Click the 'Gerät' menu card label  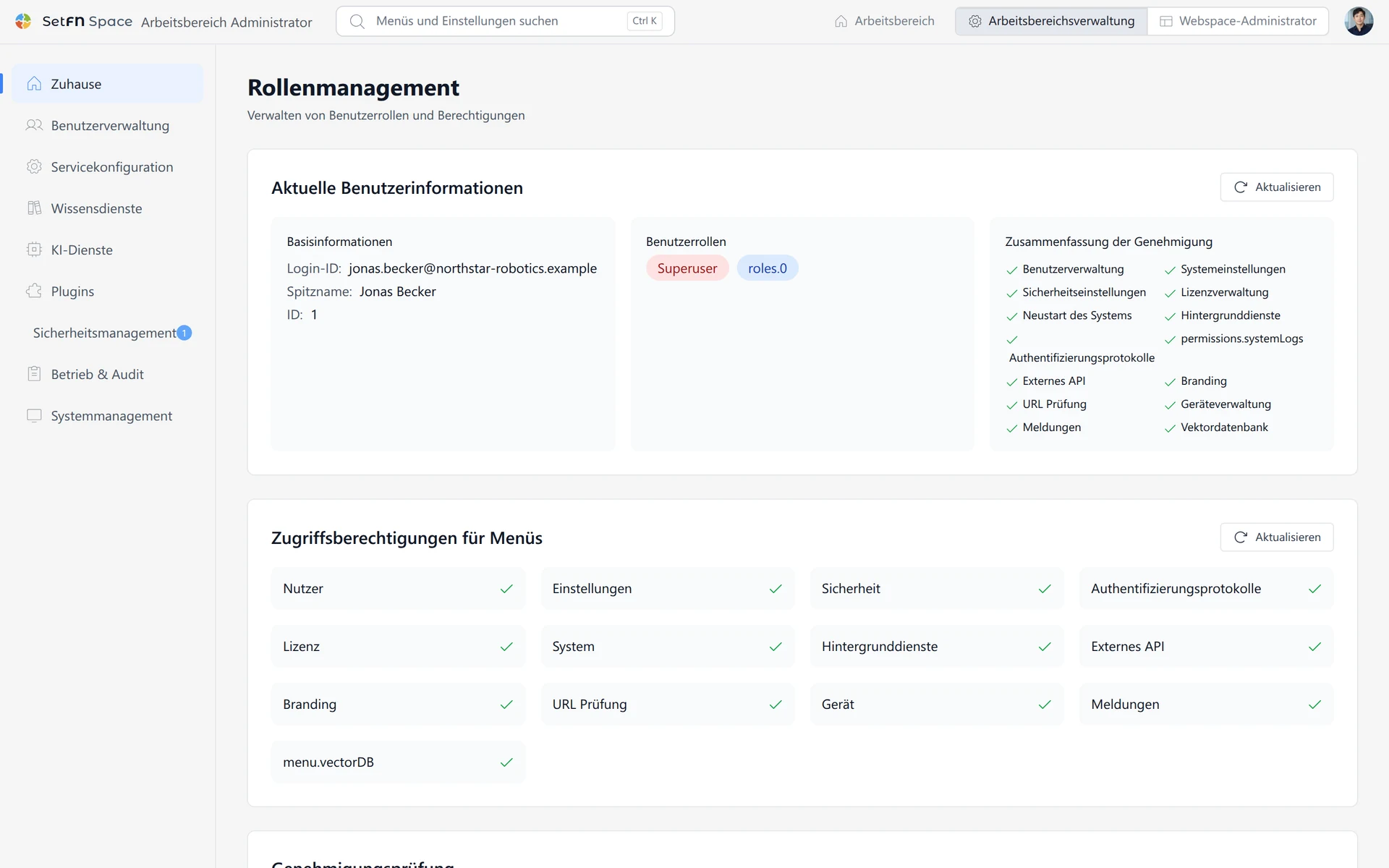(x=838, y=705)
